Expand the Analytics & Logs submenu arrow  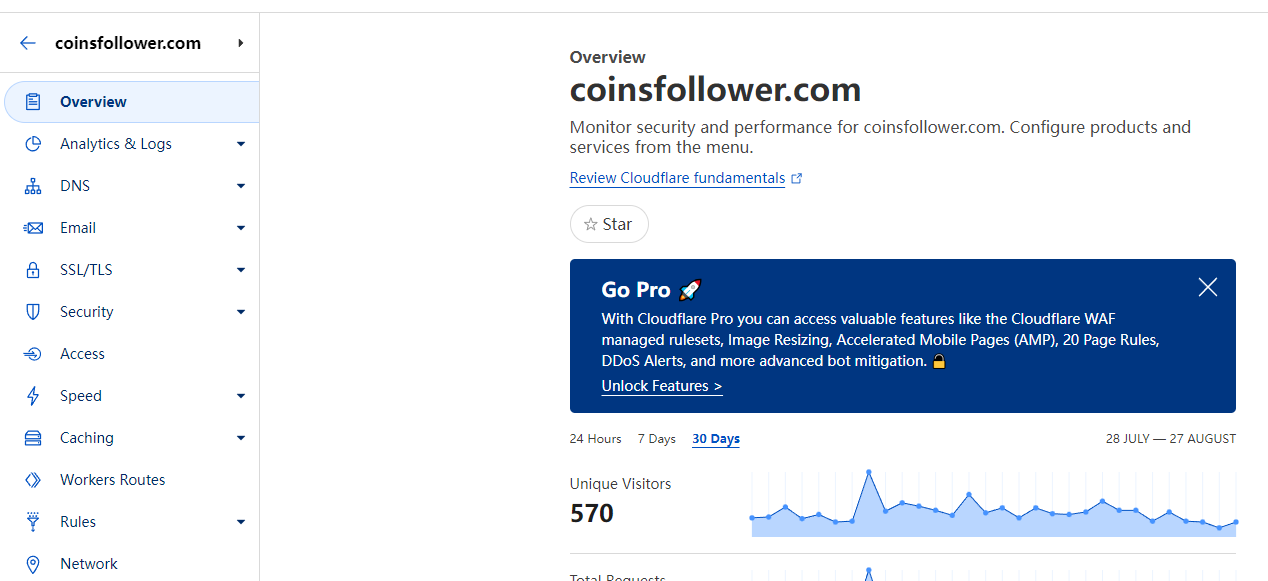(x=240, y=144)
